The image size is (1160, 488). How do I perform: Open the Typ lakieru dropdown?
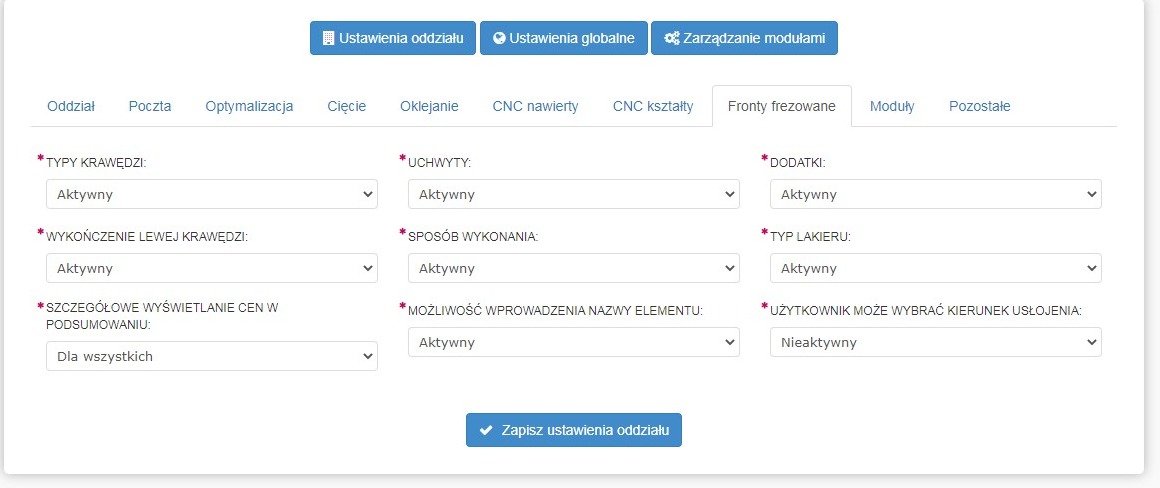936,268
